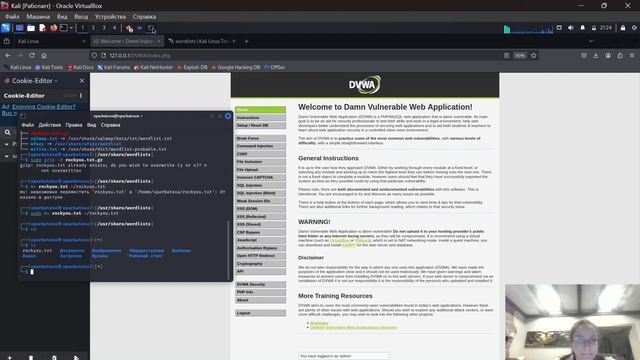Image resolution: width=640 pixels, height=360 pixels.
Task: Switch to the Kali Linux browser tab
Action: coord(49,41)
